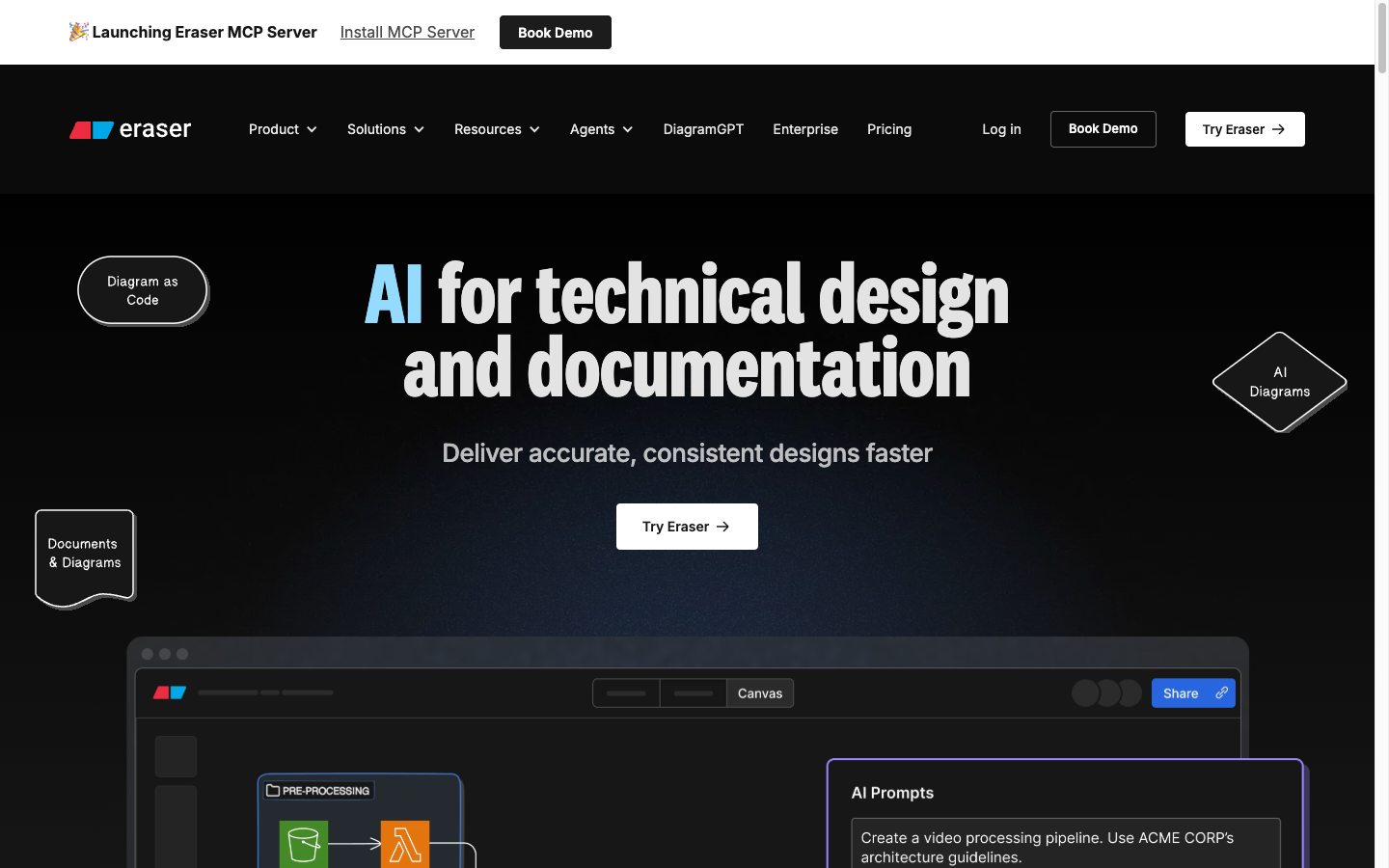Screen dimensions: 1389x868
Task: Go to the DiagramGPT page
Action: point(703,129)
